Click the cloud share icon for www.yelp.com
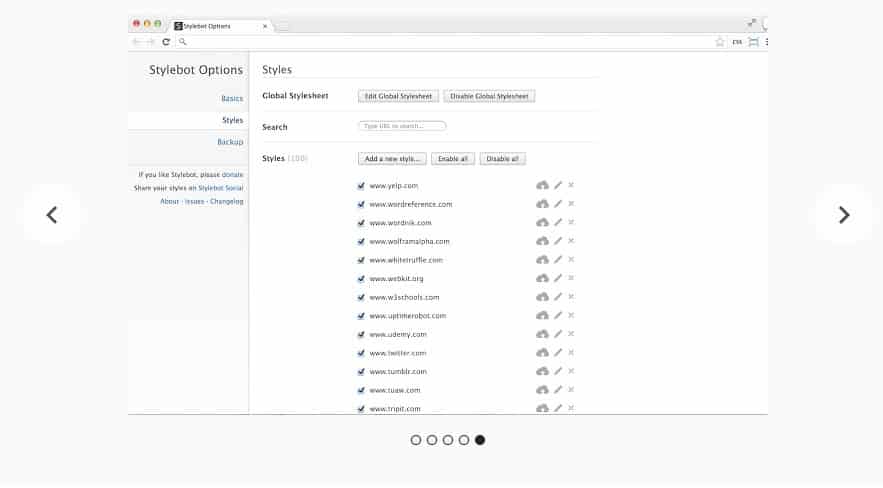 click(542, 185)
